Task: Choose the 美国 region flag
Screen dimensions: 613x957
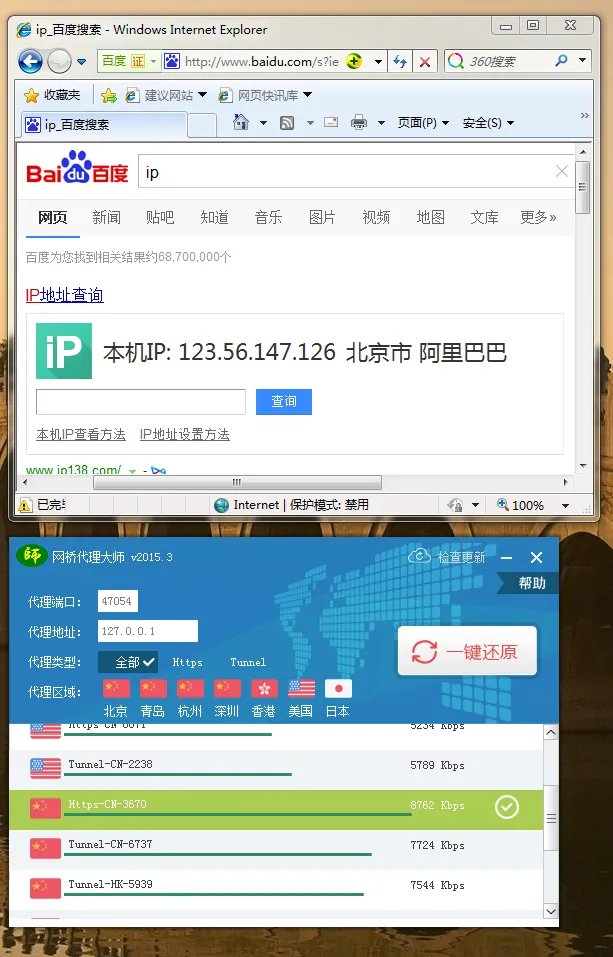Action: point(302,688)
